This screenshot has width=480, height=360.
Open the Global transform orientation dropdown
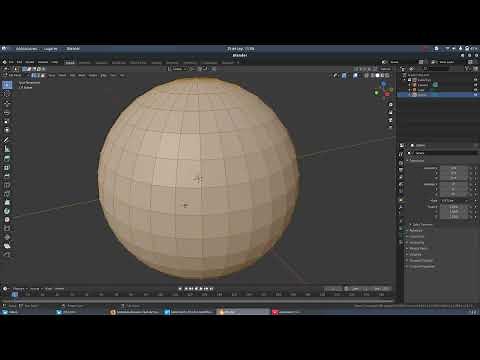pyautogui.click(x=178, y=69)
